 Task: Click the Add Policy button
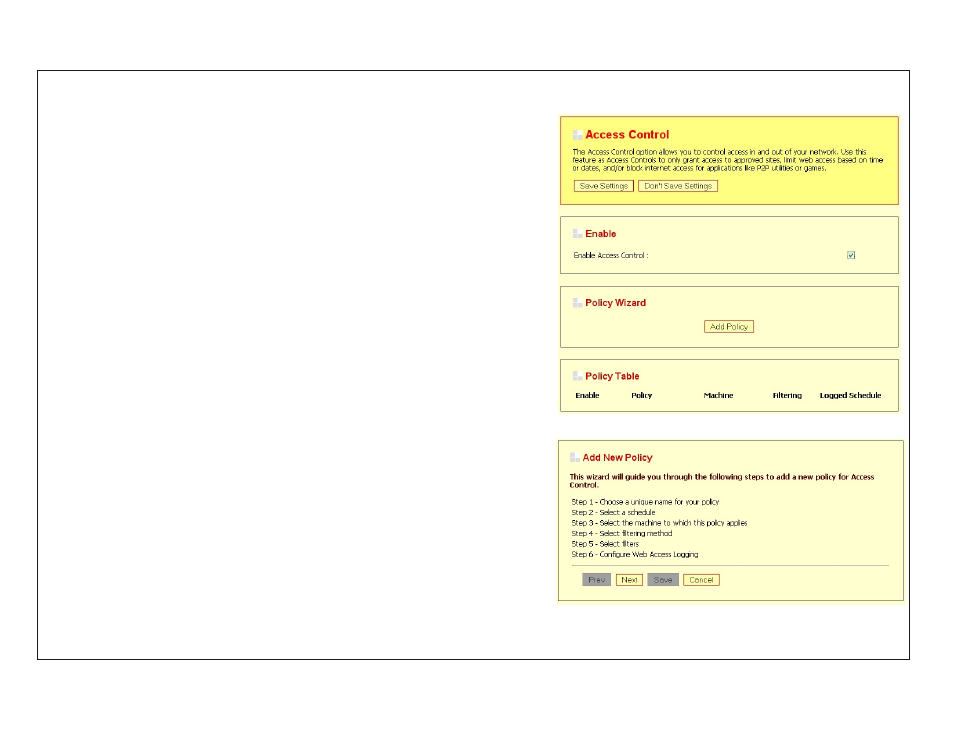point(728,327)
